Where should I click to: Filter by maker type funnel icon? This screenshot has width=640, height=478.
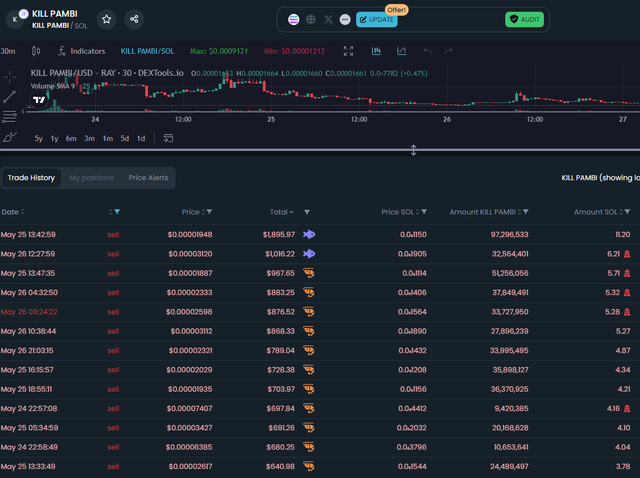tap(307, 212)
